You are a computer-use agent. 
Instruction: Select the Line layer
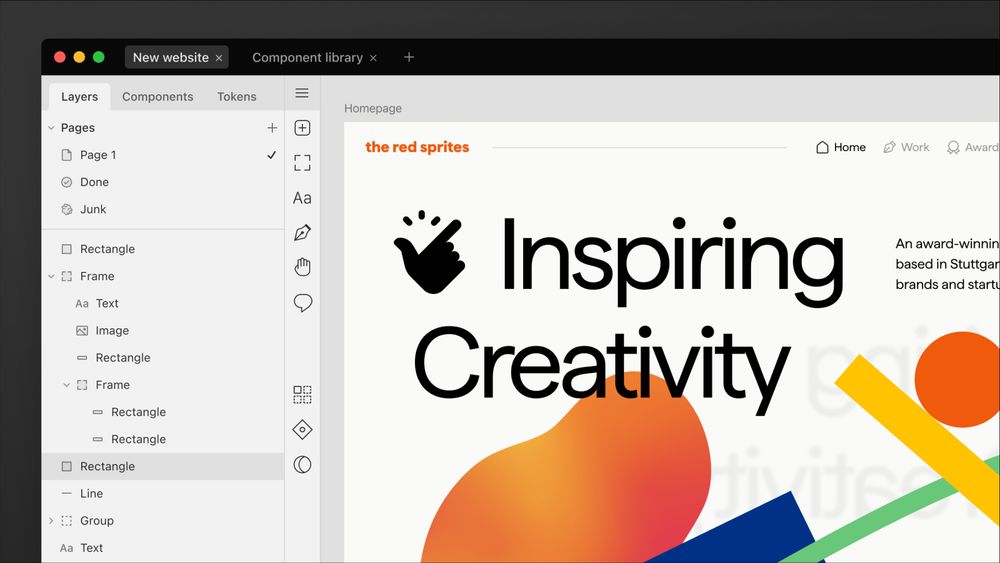(x=163, y=494)
